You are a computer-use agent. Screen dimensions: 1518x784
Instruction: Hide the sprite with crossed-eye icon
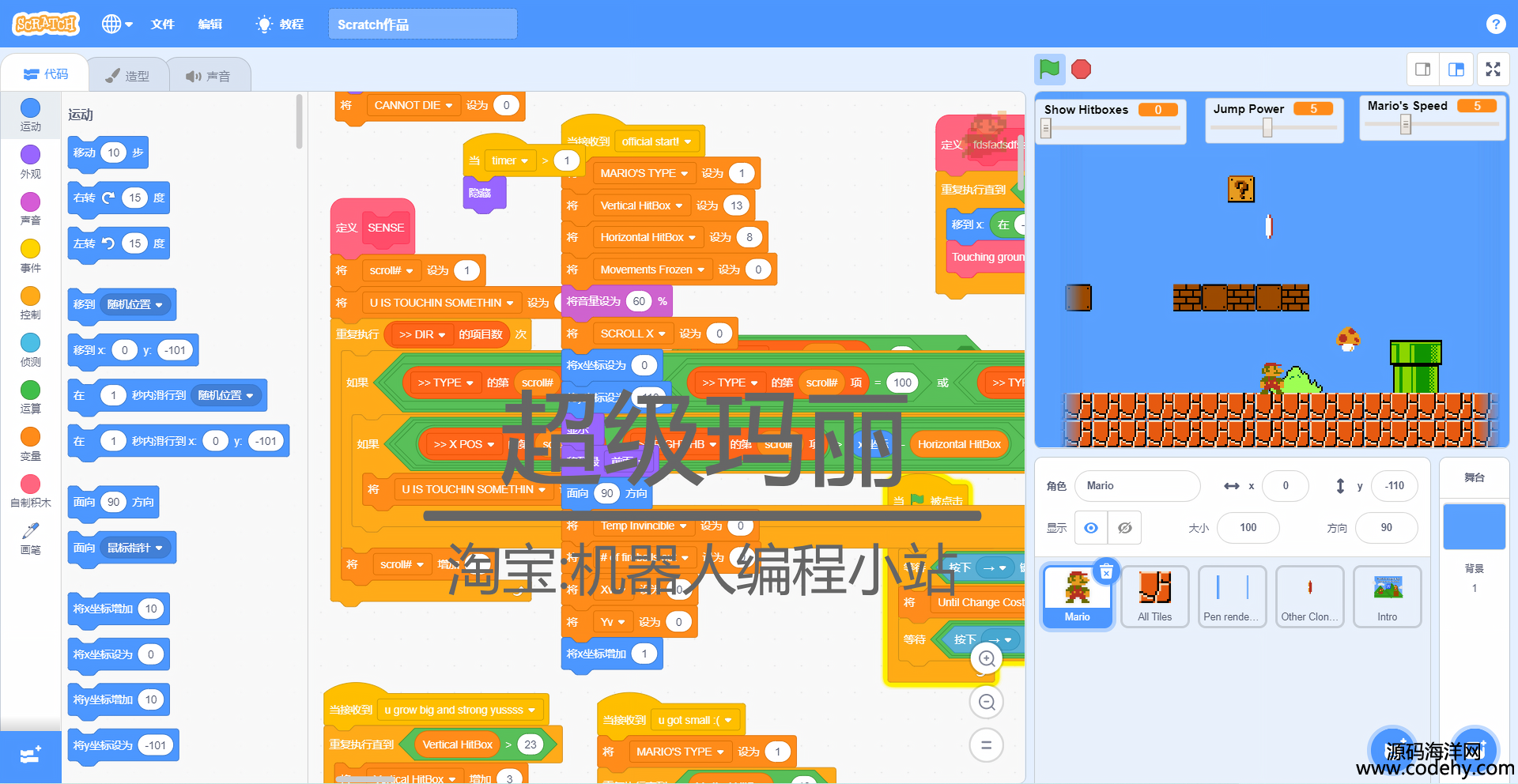[x=1124, y=527]
